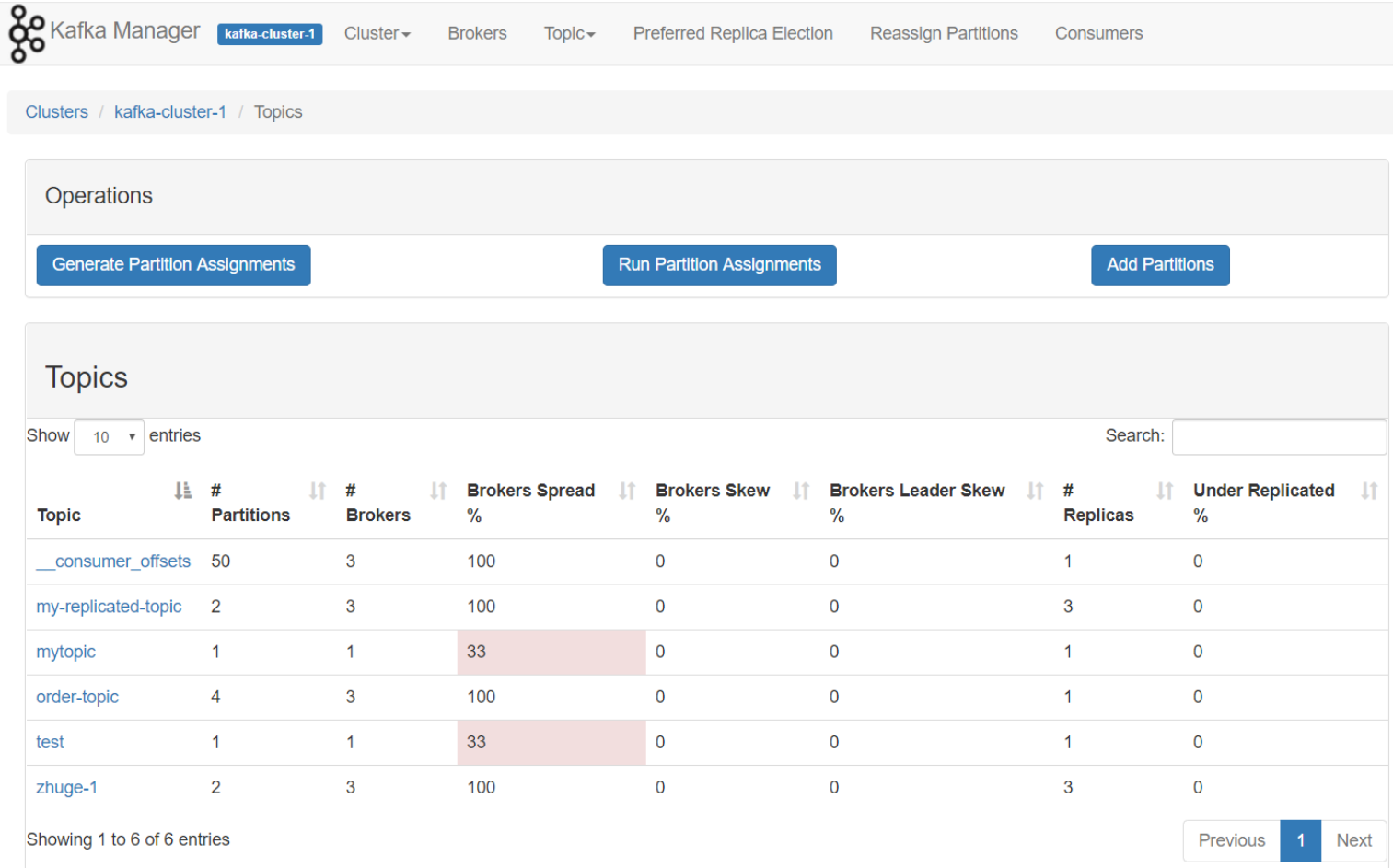Sort by Brokers Spread % icon
The width and height of the screenshot is (1393, 868).
(x=627, y=491)
